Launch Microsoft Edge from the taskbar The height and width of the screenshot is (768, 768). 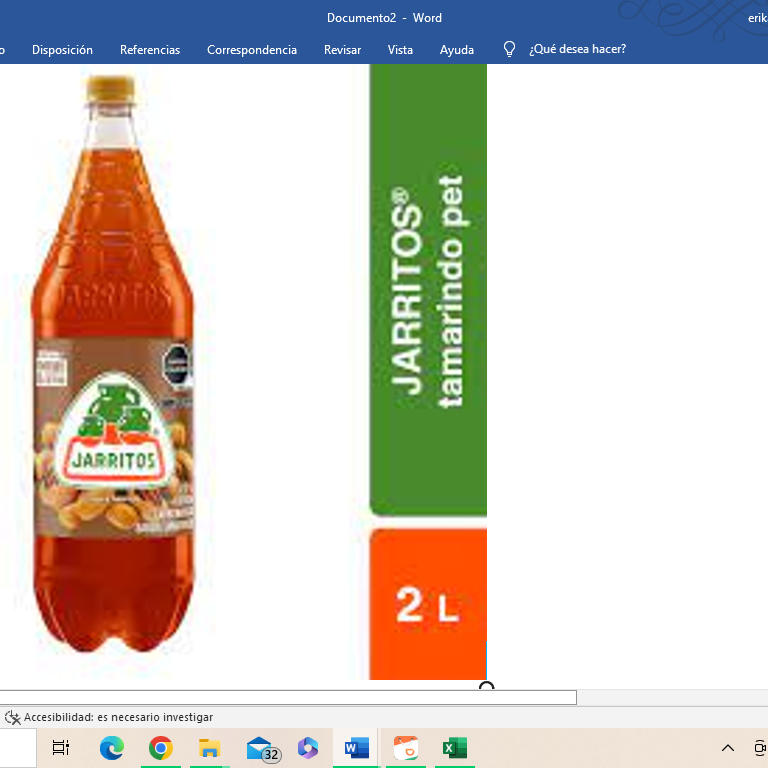pyautogui.click(x=112, y=748)
